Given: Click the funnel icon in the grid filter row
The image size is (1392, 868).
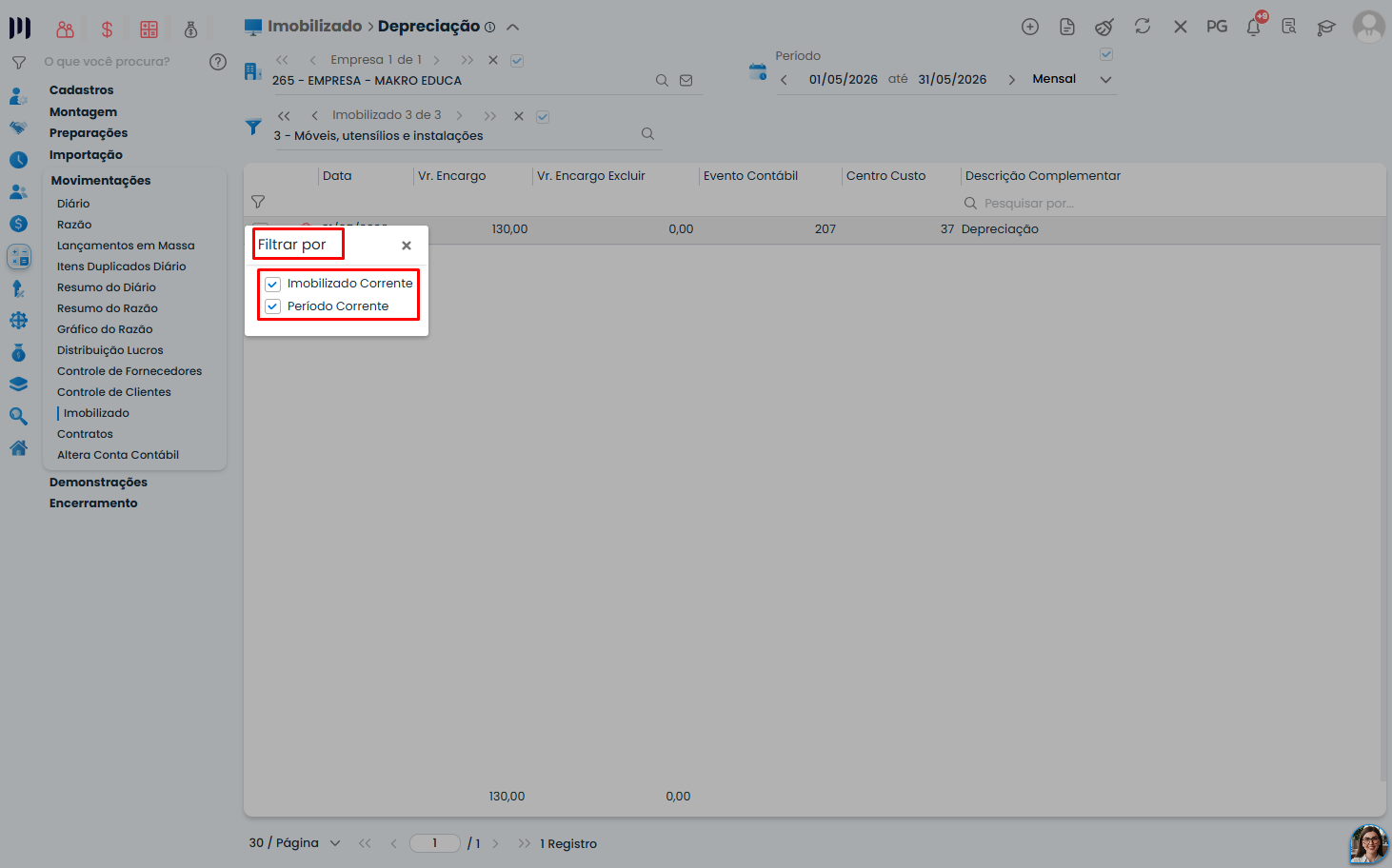Looking at the screenshot, I should tap(258, 202).
